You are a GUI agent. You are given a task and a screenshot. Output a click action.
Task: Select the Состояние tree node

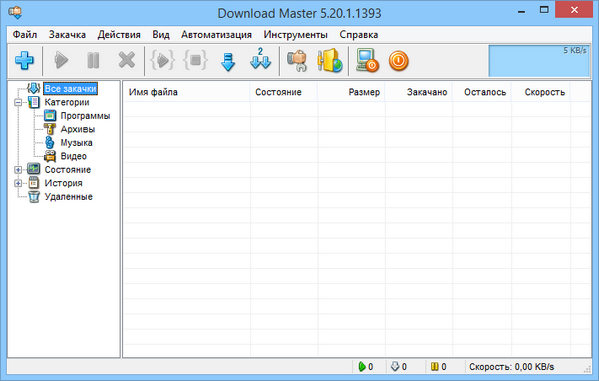click(68, 169)
